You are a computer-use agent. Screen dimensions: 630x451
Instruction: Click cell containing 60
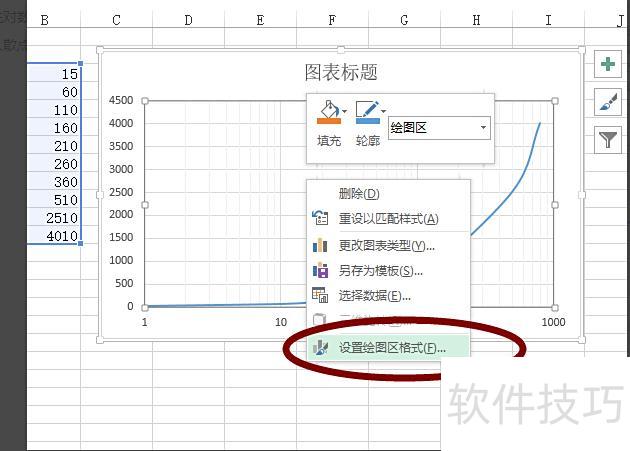[x=54, y=92]
